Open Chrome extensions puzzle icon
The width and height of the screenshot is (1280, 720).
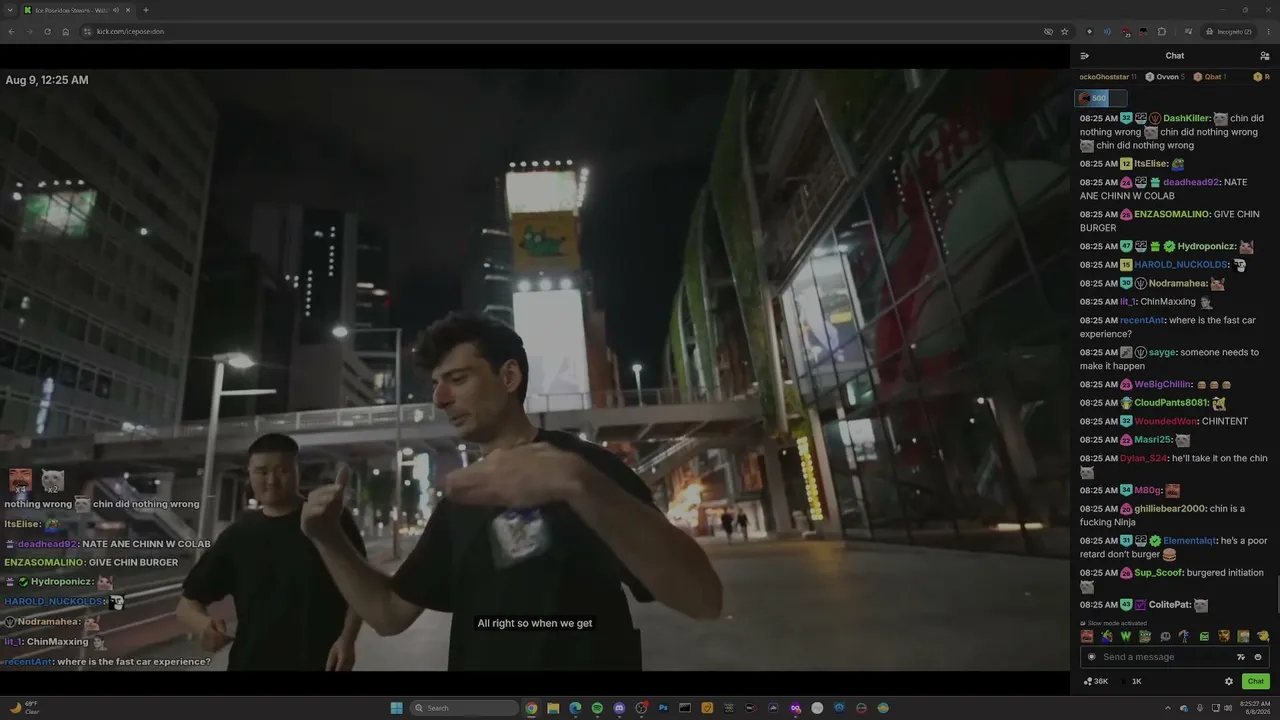point(1162,31)
